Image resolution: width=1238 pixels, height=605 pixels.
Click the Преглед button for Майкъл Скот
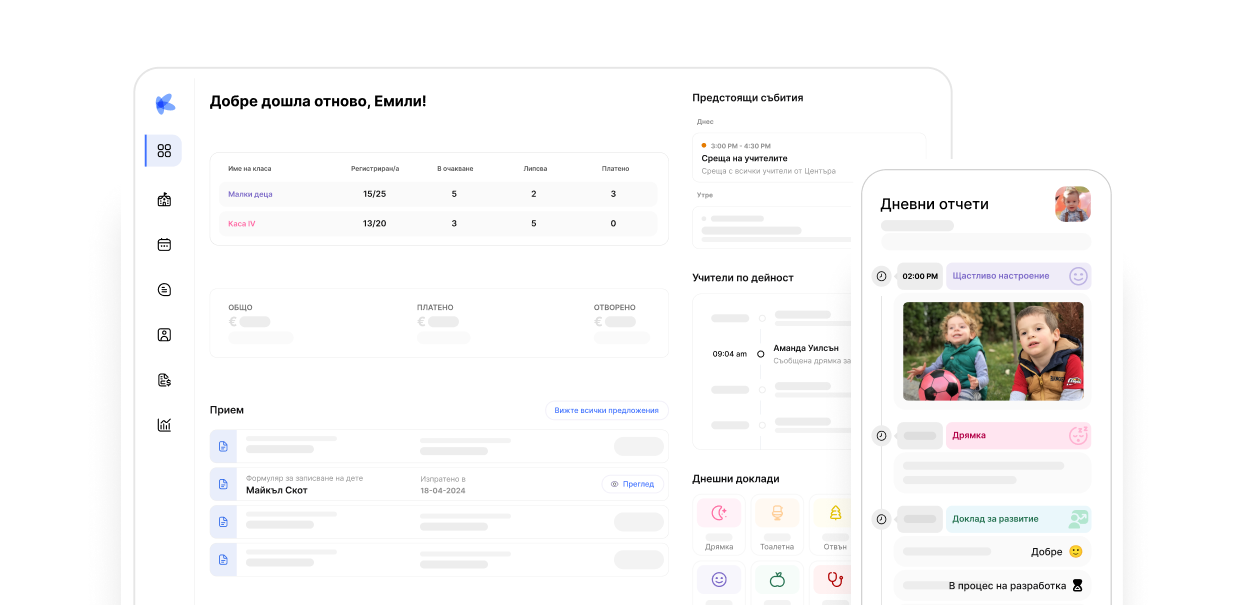633,484
